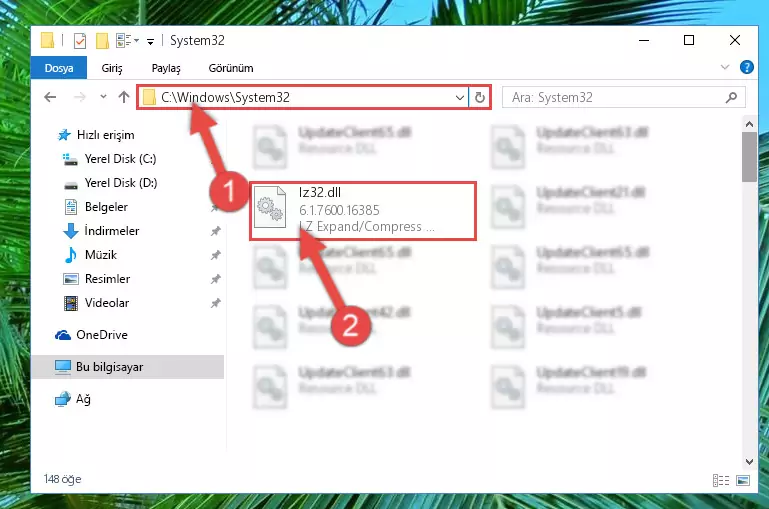Expand the address bar history dropdown
Screen dimensions: 769x509
tap(460, 98)
